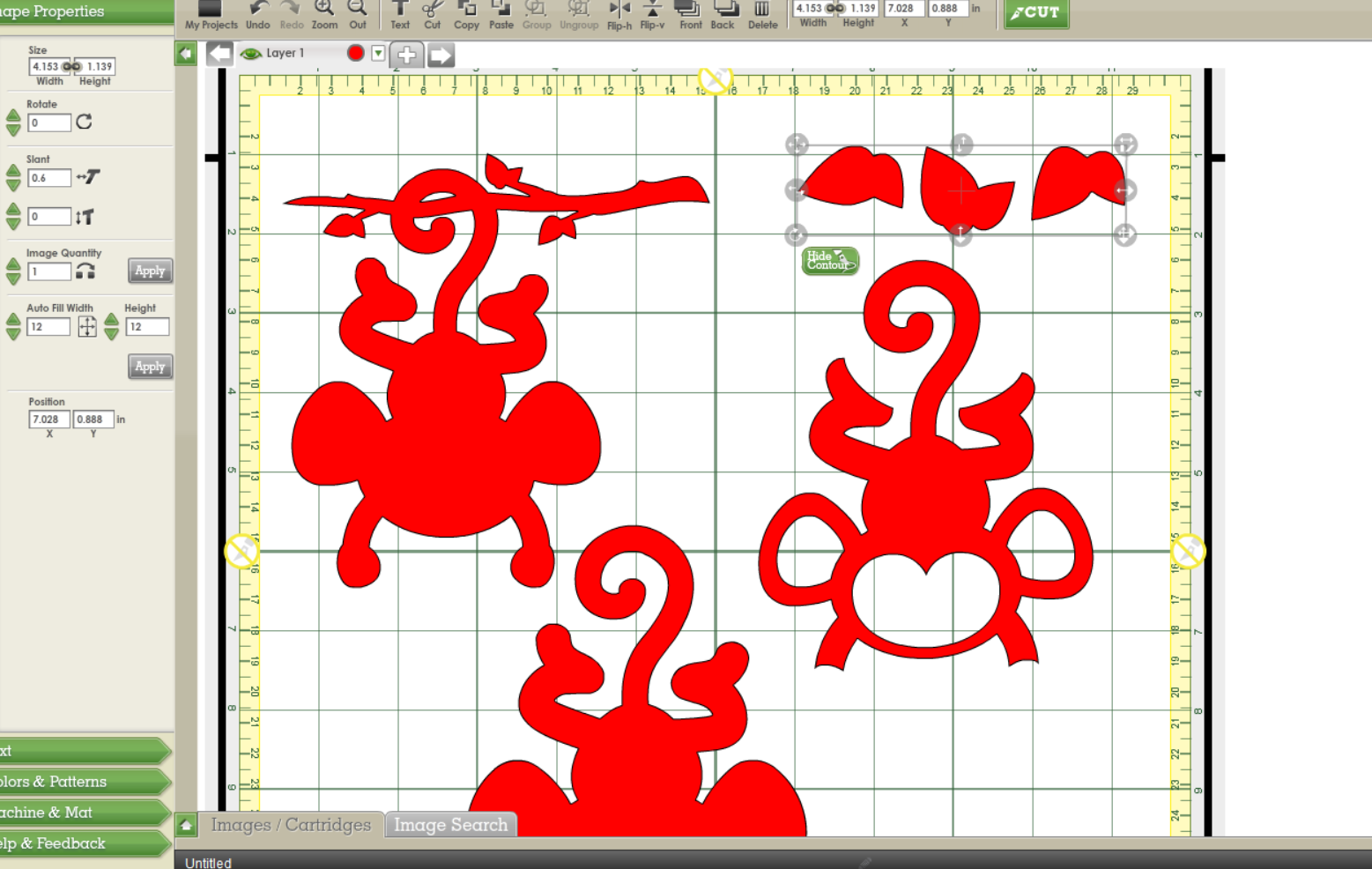Delete the selected shape via Delete icon
The image size is (1372, 869).
[762, 10]
